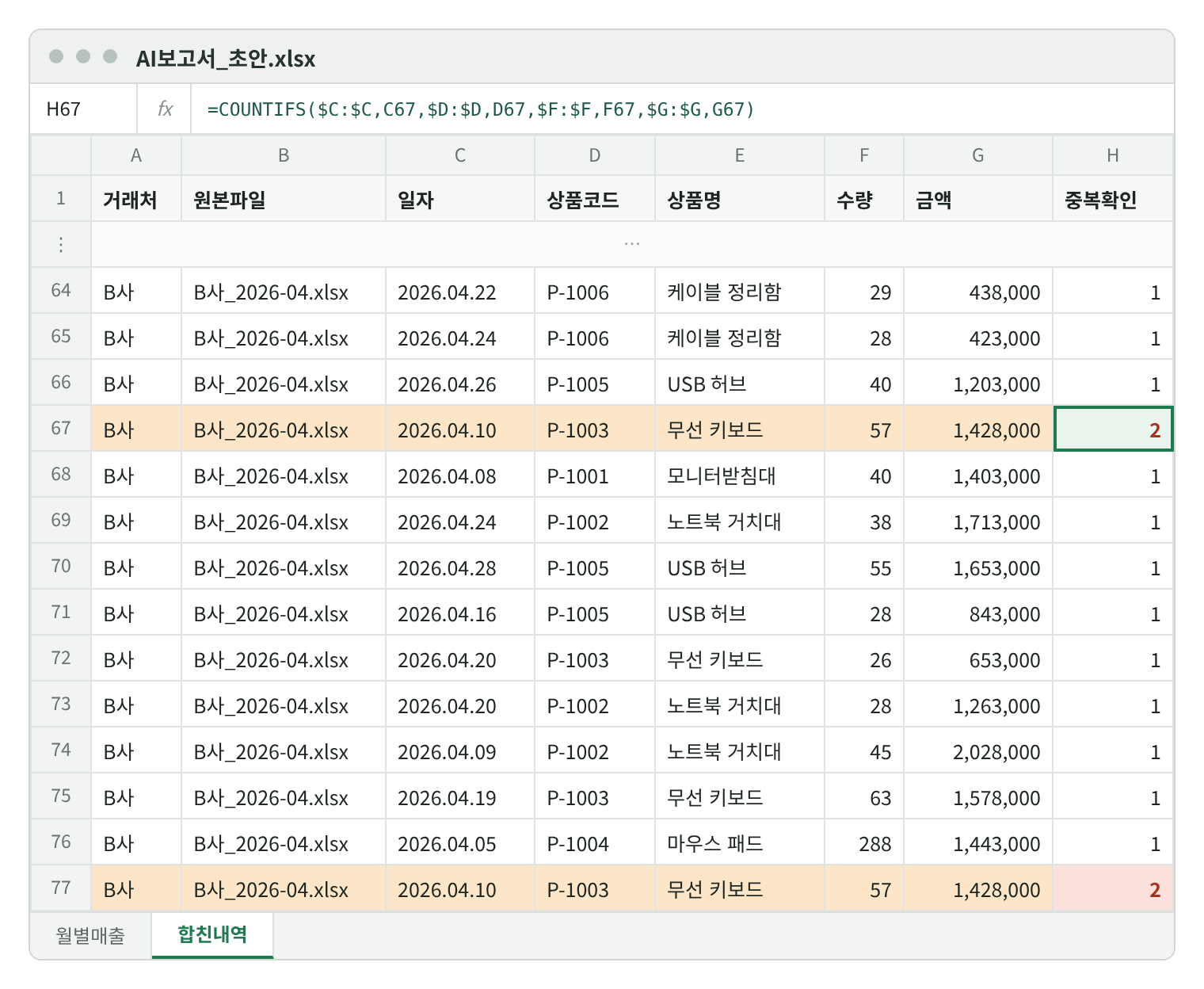Click the COUNTIFS formula in formula bar

tap(481, 109)
